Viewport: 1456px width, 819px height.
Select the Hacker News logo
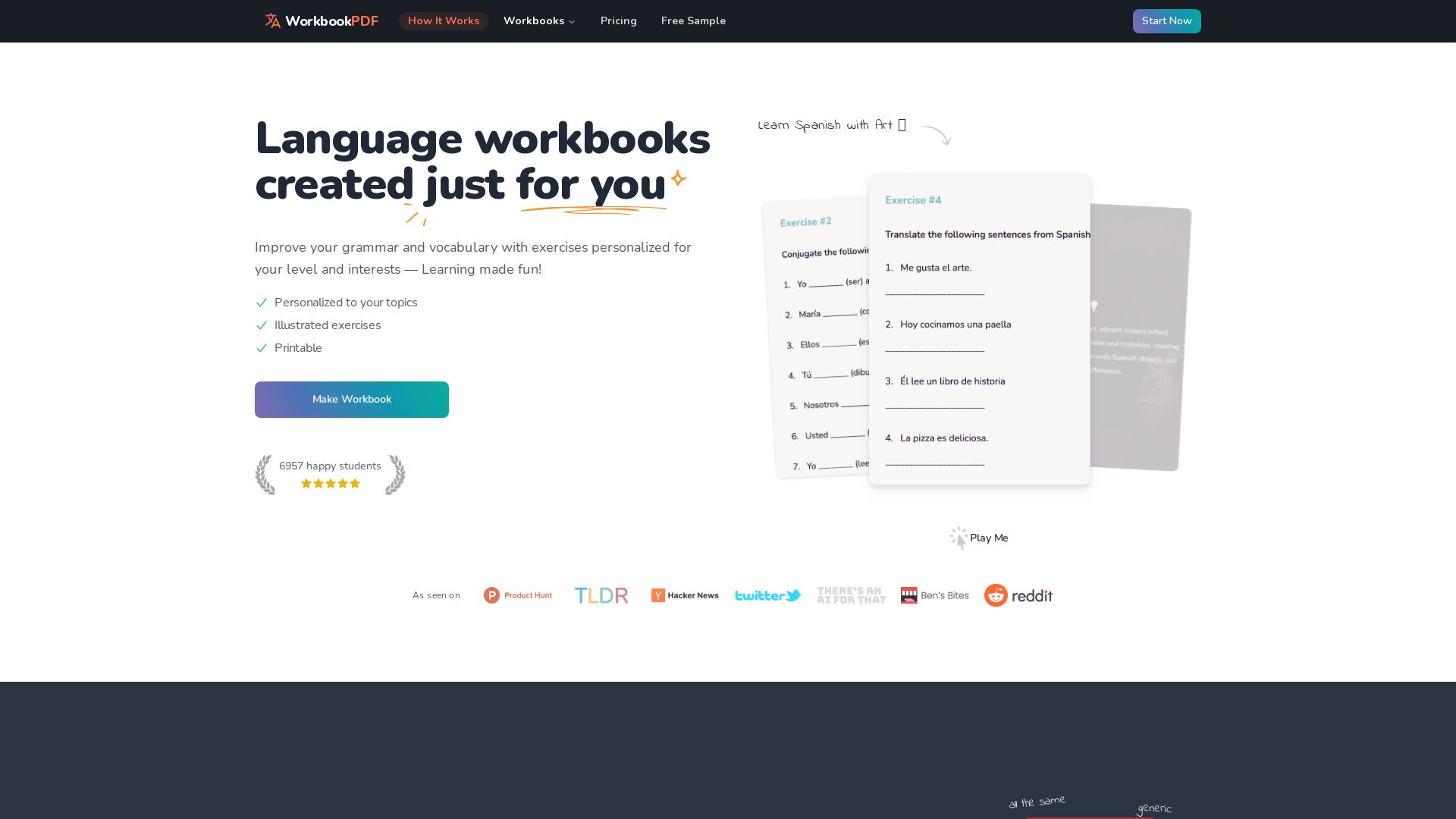pos(684,595)
